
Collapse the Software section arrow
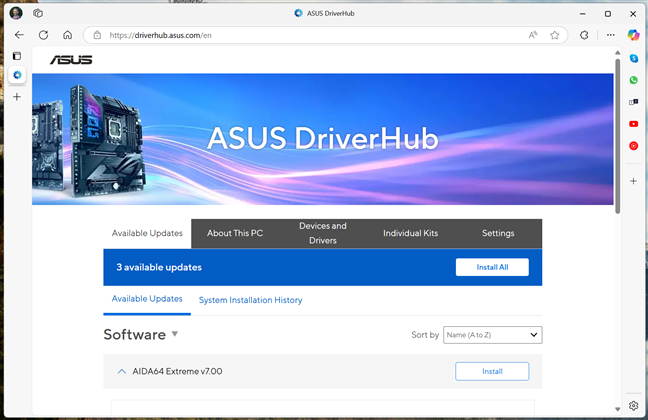(x=175, y=334)
